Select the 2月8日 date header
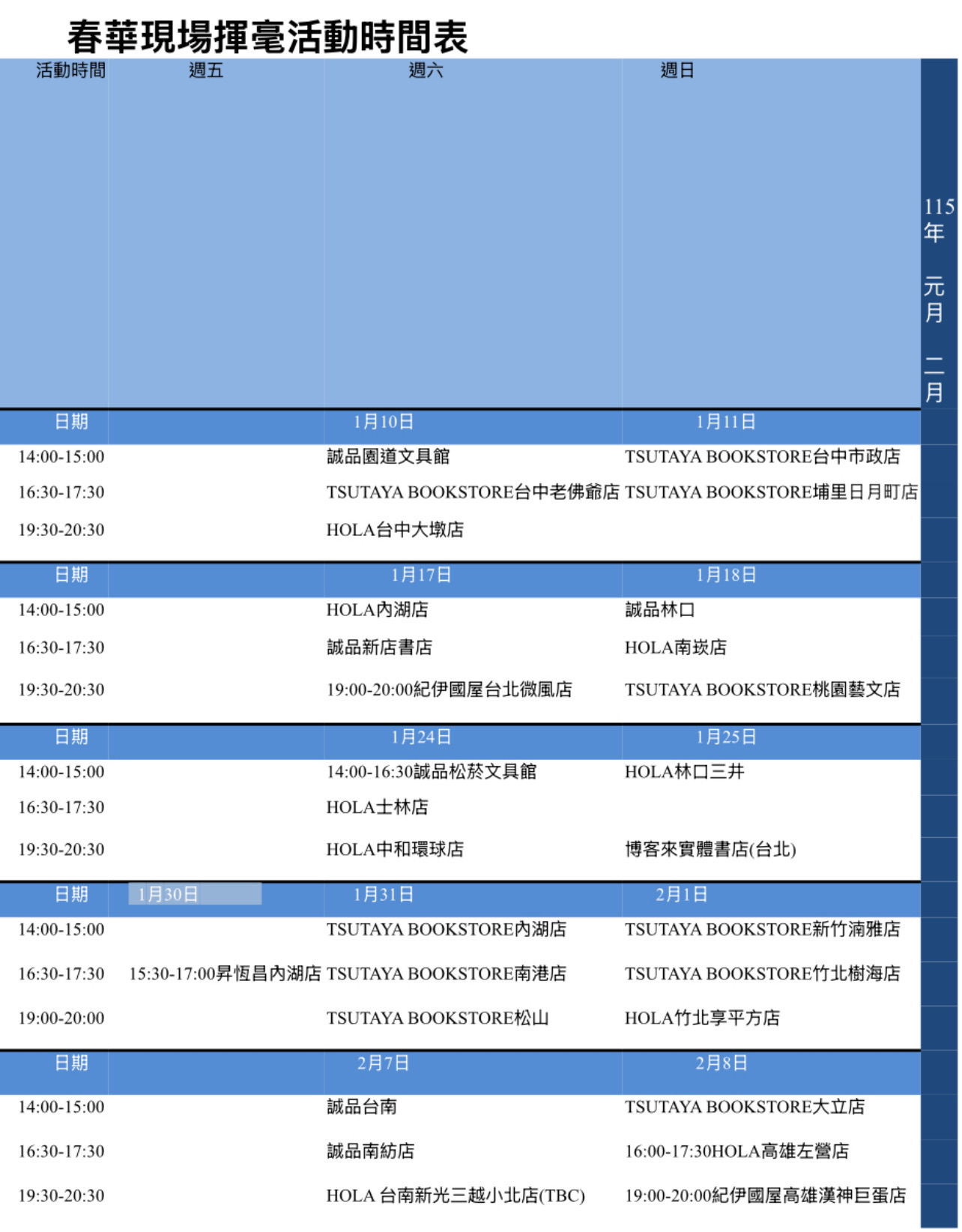Image resolution: width=962 pixels, height=1232 pixels. [721, 1063]
